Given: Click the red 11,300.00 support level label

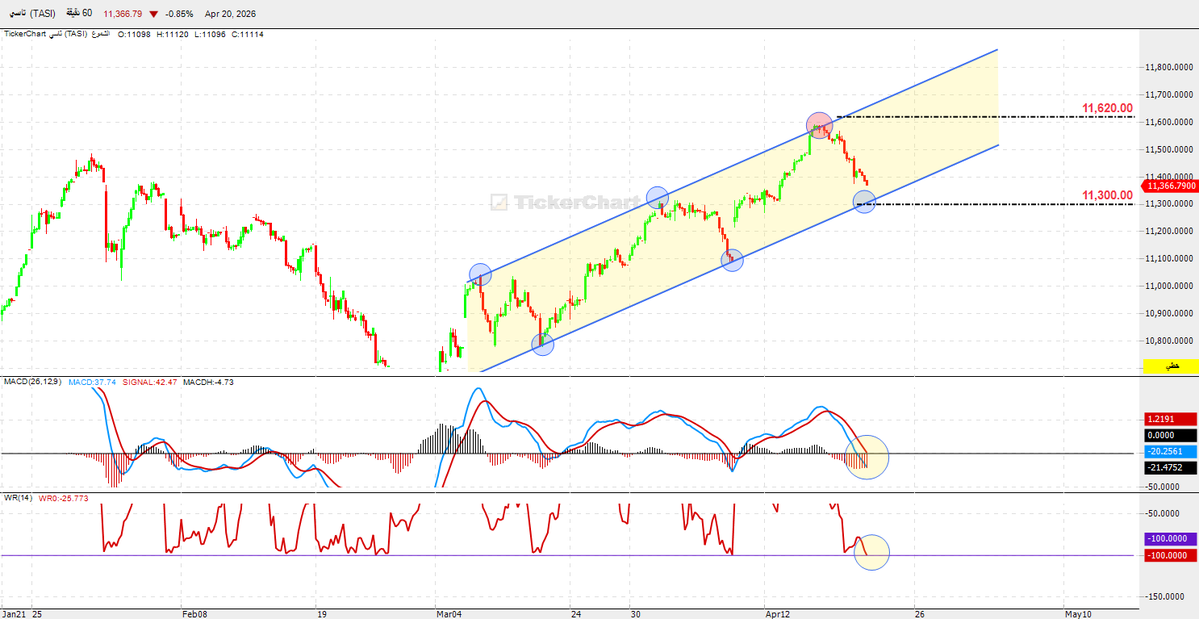Looking at the screenshot, I should [1107, 196].
